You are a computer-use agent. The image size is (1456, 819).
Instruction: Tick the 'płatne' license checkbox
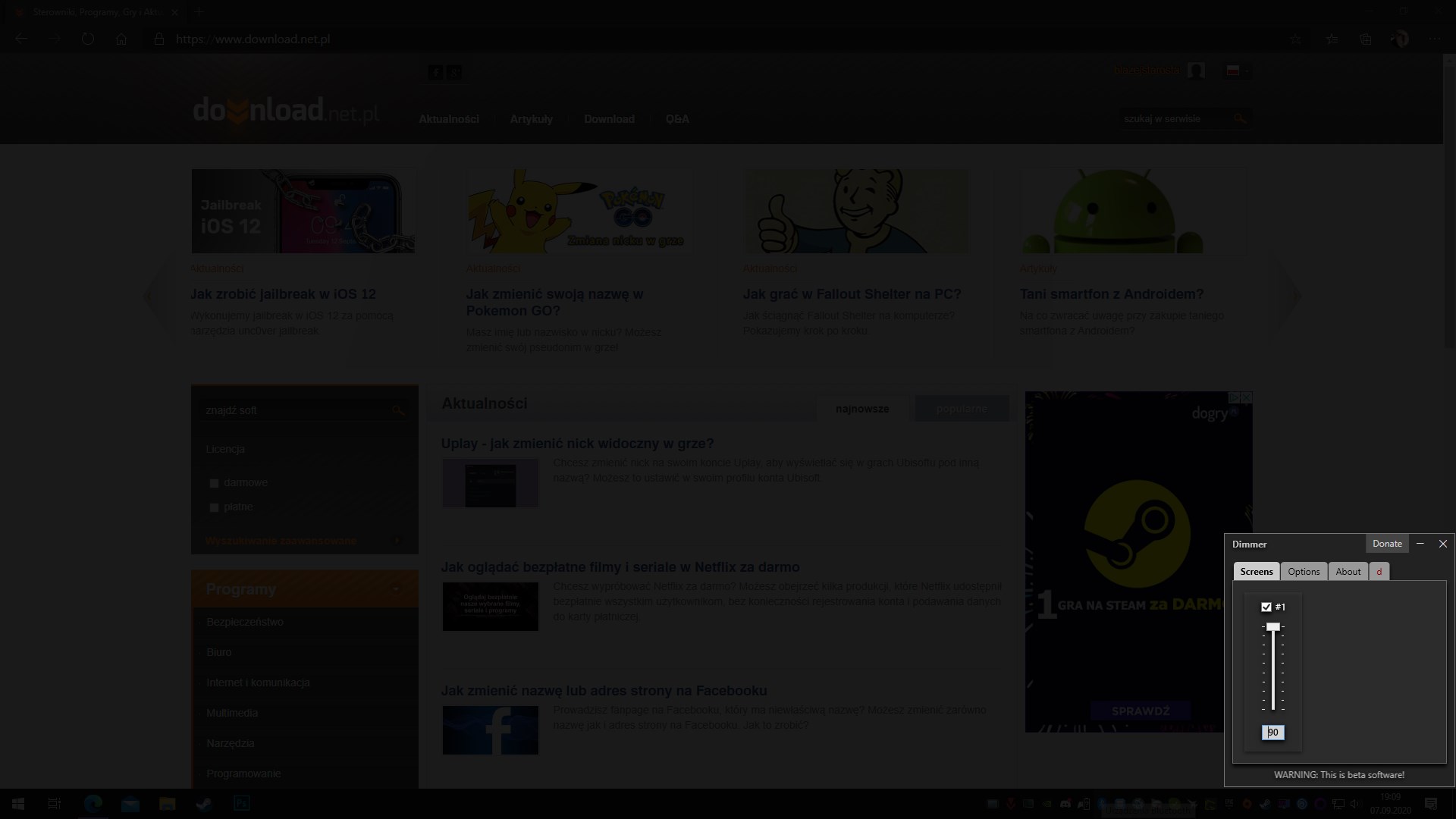214,507
